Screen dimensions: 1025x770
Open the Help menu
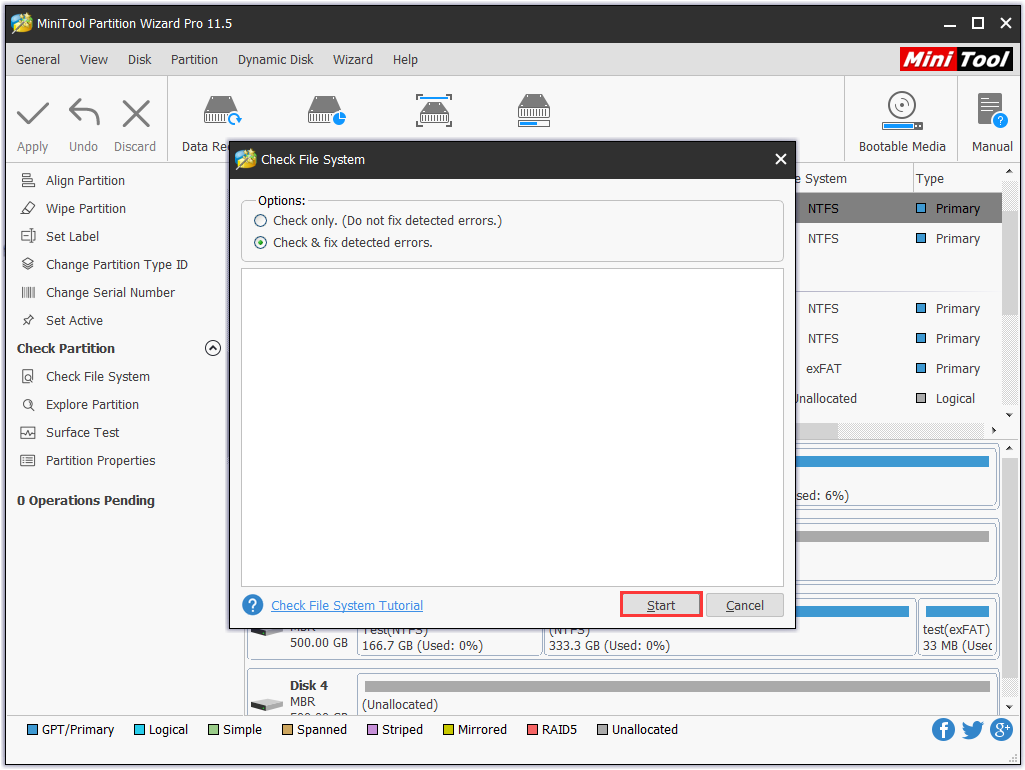point(405,59)
